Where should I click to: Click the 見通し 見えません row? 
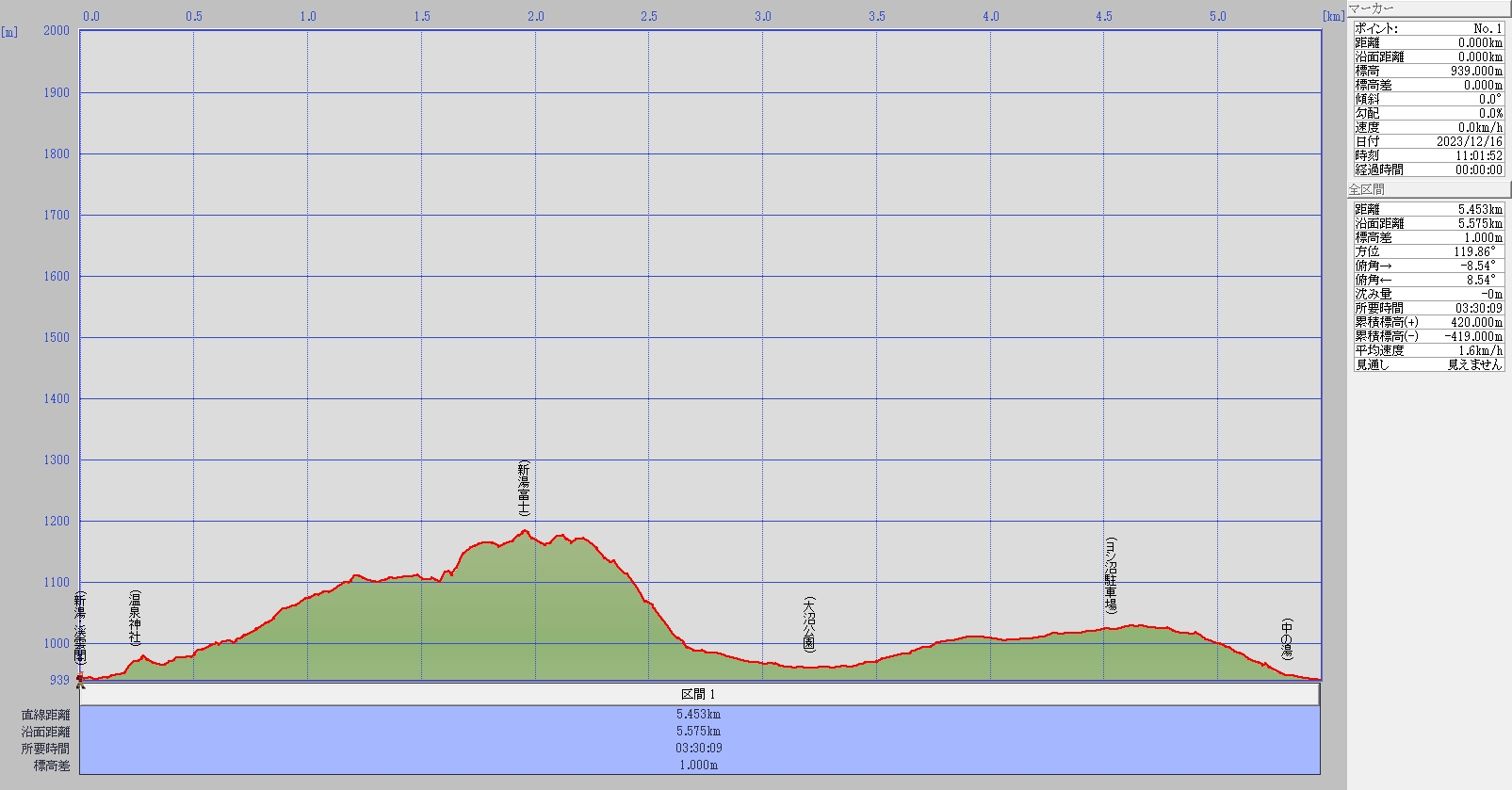pos(1428,364)
